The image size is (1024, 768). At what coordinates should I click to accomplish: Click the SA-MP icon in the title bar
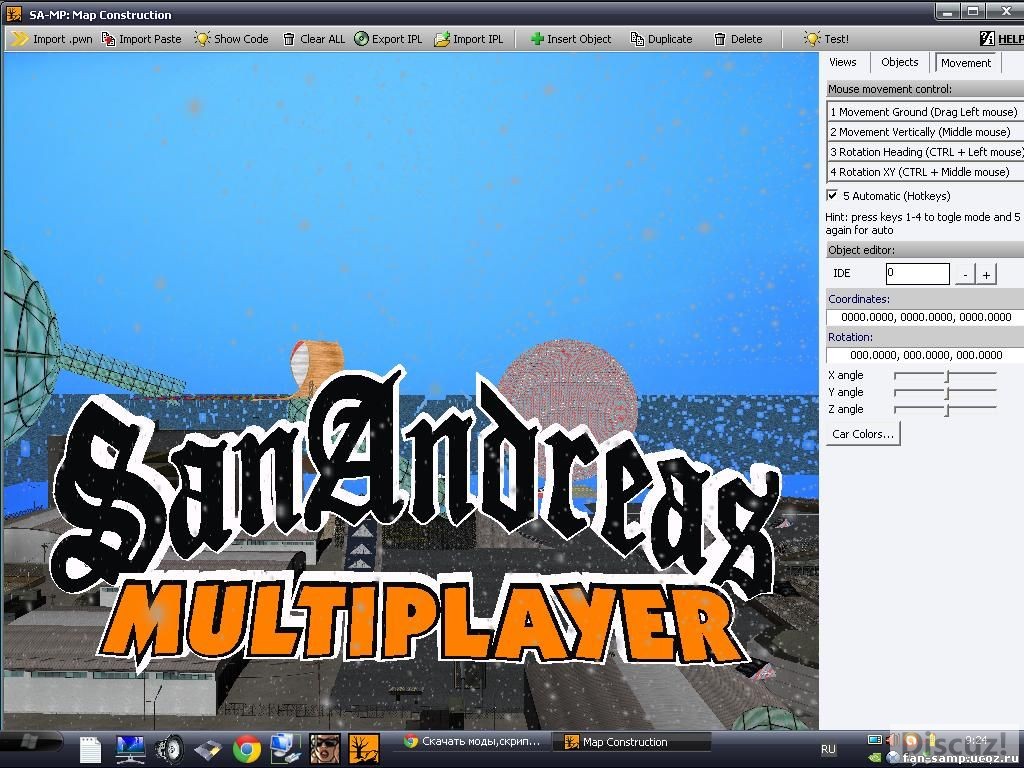[x=14, y=14]
